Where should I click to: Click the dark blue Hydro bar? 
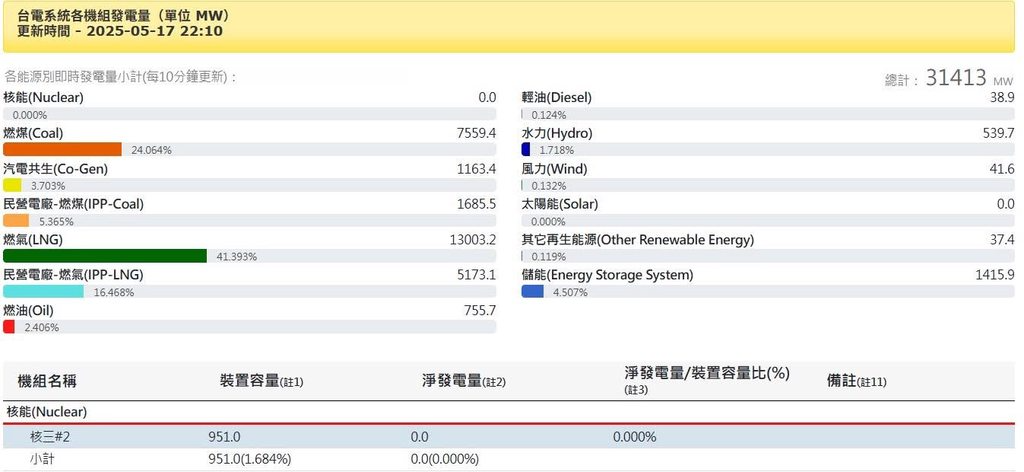526,149
